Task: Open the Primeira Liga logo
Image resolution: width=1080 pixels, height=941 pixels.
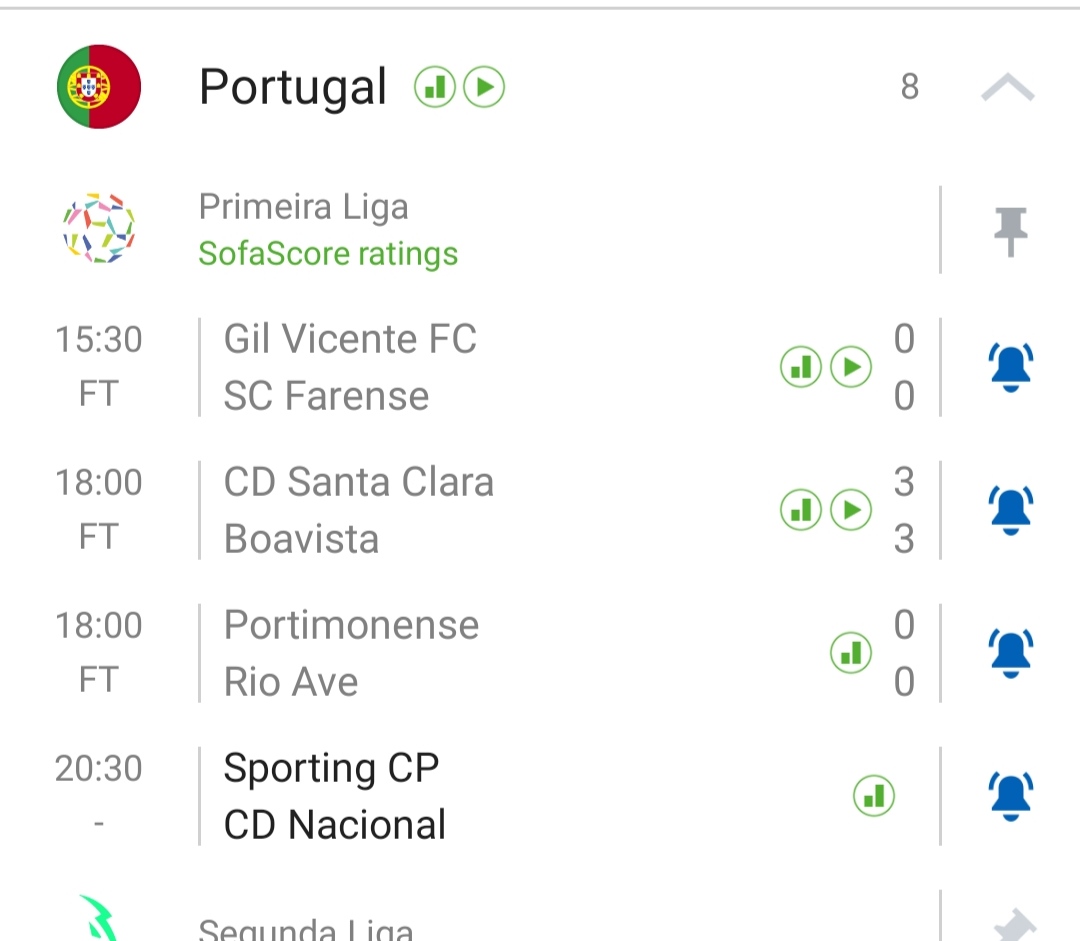Action: tap(99, 229)
